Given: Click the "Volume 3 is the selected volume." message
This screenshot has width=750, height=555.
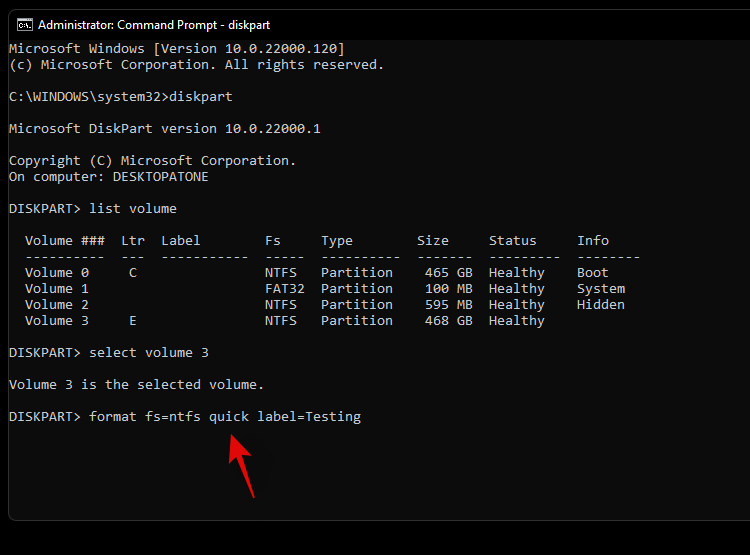Looking at the screenshot, I should pyautogui.click(x=137, y=385).
